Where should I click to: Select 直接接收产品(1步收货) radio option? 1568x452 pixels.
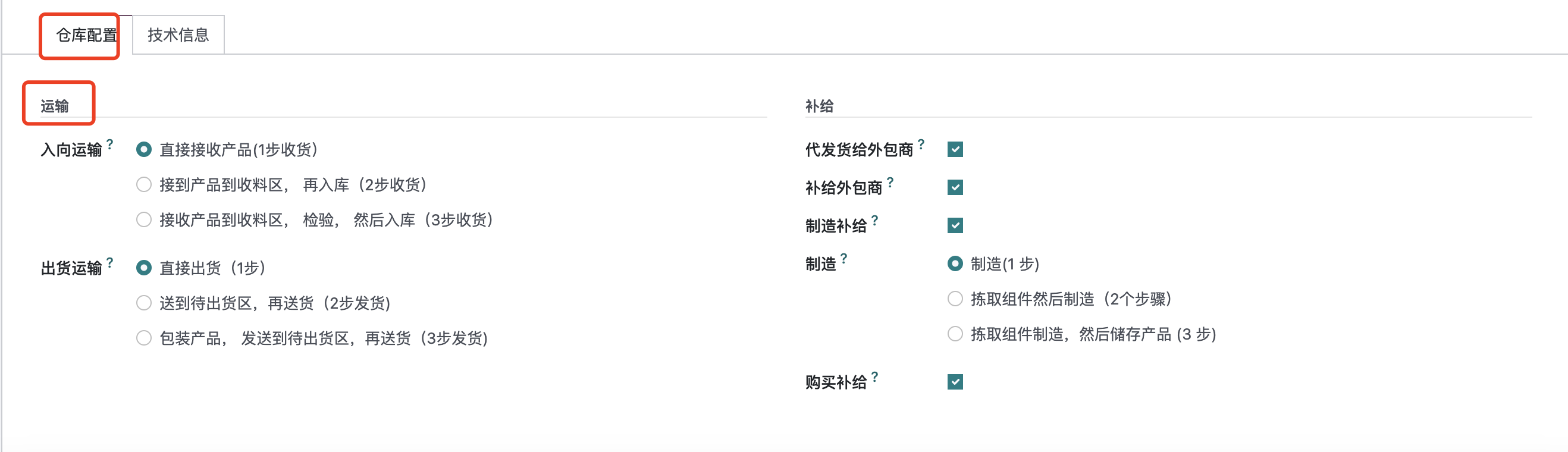(143, 150)
